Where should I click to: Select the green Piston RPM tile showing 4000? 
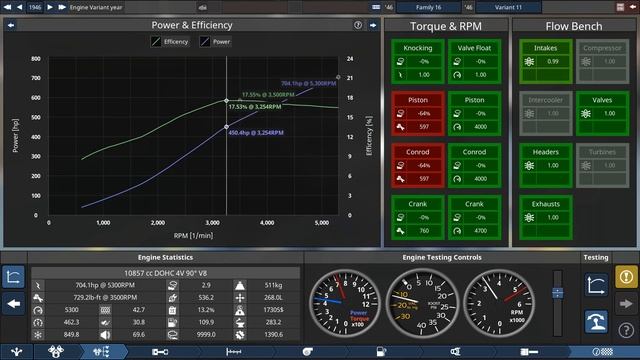tap(474, 113)
